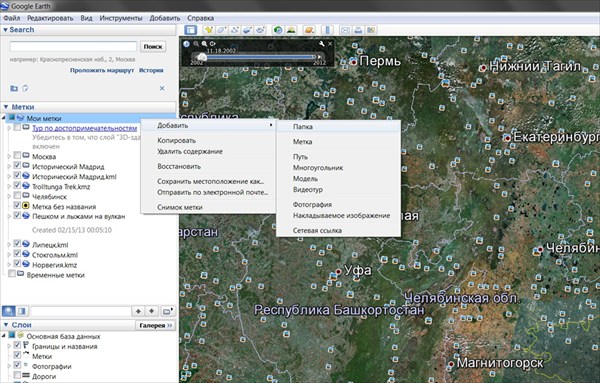Select Многоугольник in the submenu
This screenshot has width=600, height=383.
[x=339, y=168]
